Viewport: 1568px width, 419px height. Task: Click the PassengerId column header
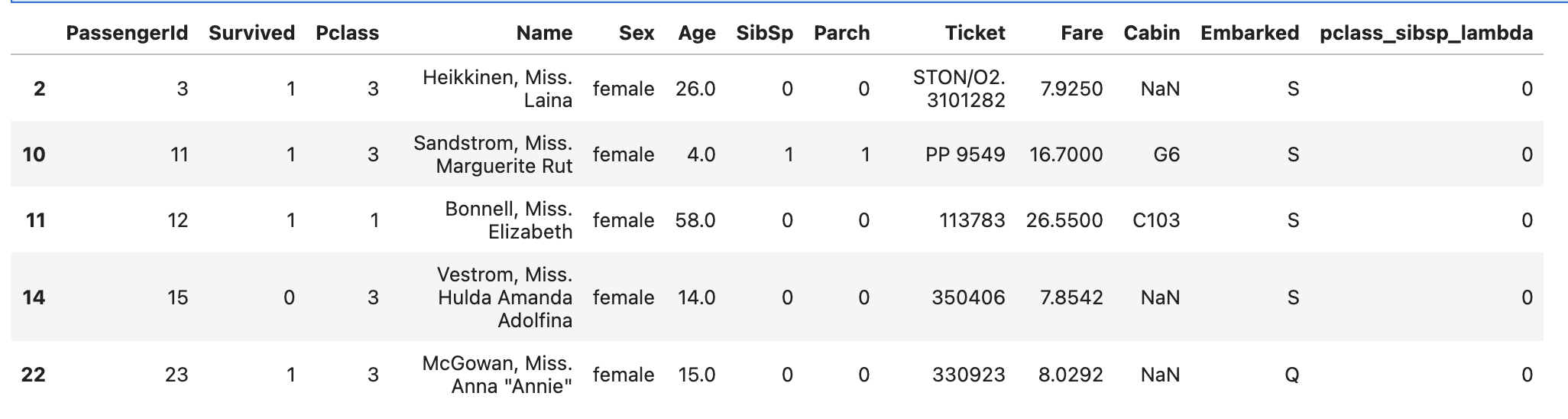pos(127,33)
